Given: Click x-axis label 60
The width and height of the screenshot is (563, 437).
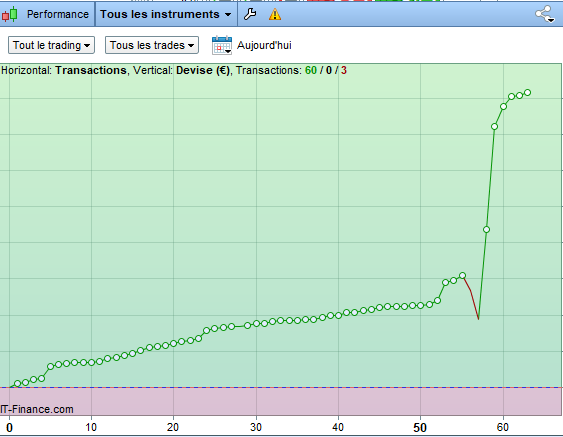Looking at the screenshot, I should point(503,427).
